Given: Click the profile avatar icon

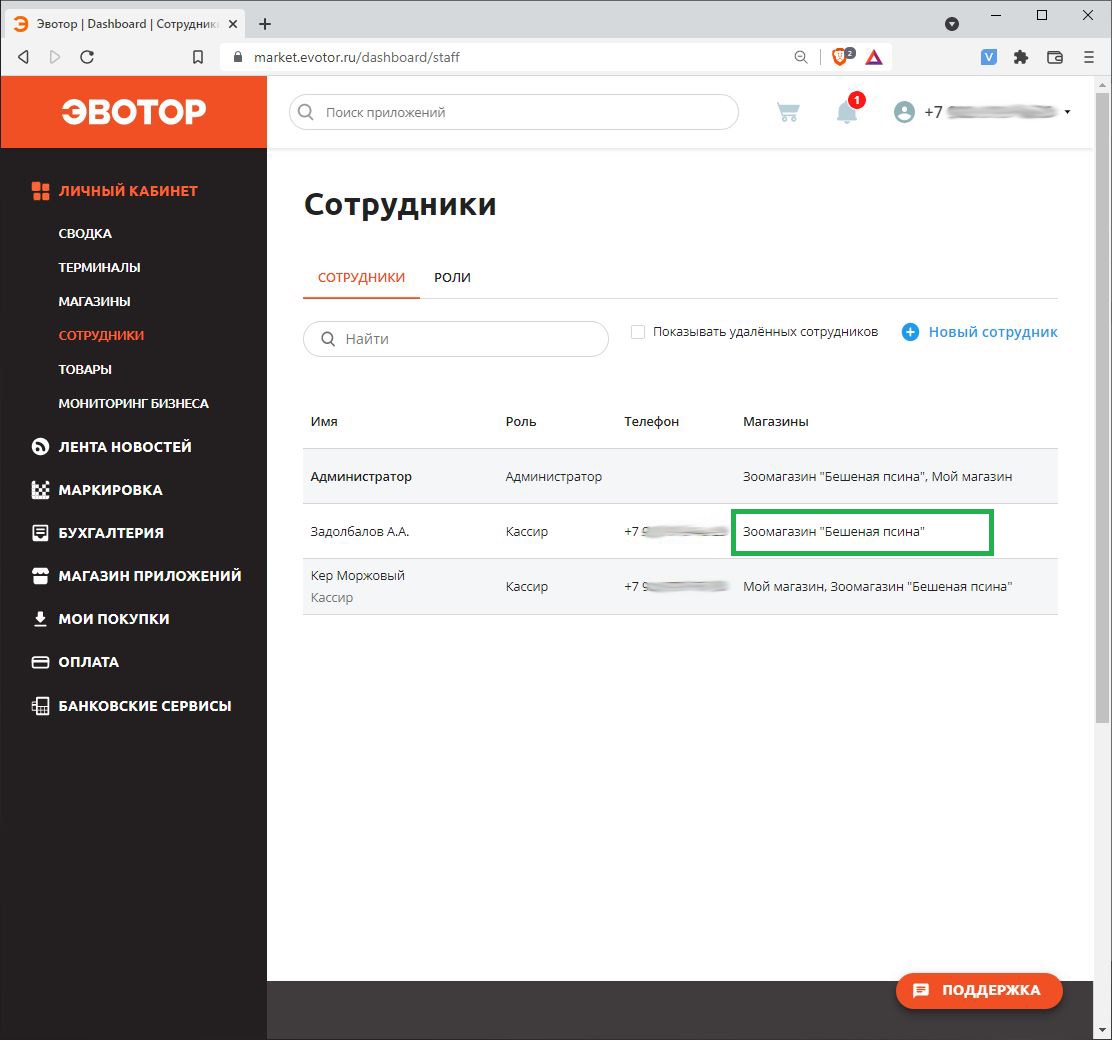Looking at the screenshot, I should [x=904, y=112].
